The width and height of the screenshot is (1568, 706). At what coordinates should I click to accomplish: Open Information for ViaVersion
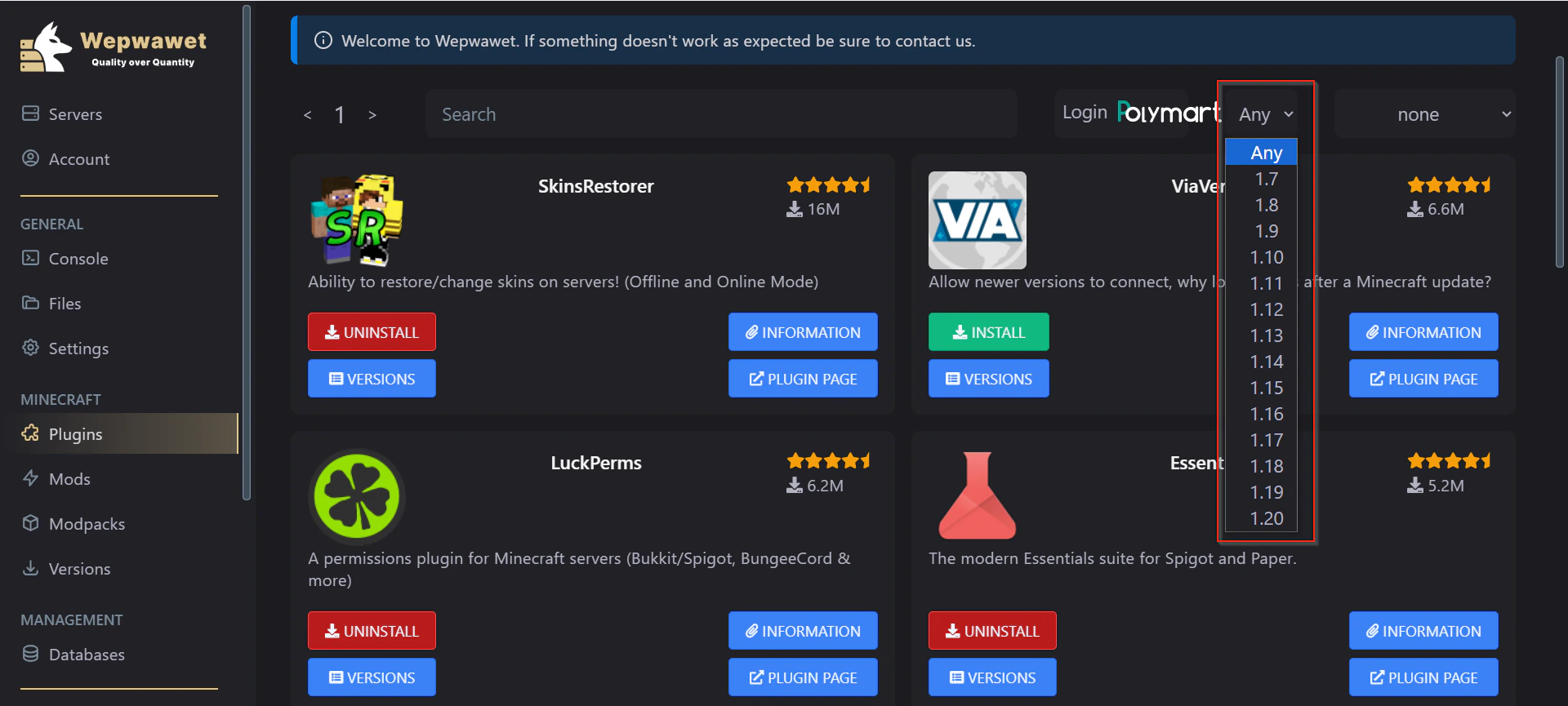(1423, 332)
